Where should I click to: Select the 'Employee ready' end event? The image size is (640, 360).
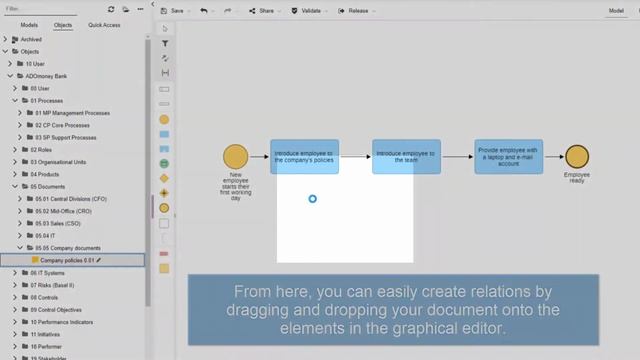pos(577,156)
